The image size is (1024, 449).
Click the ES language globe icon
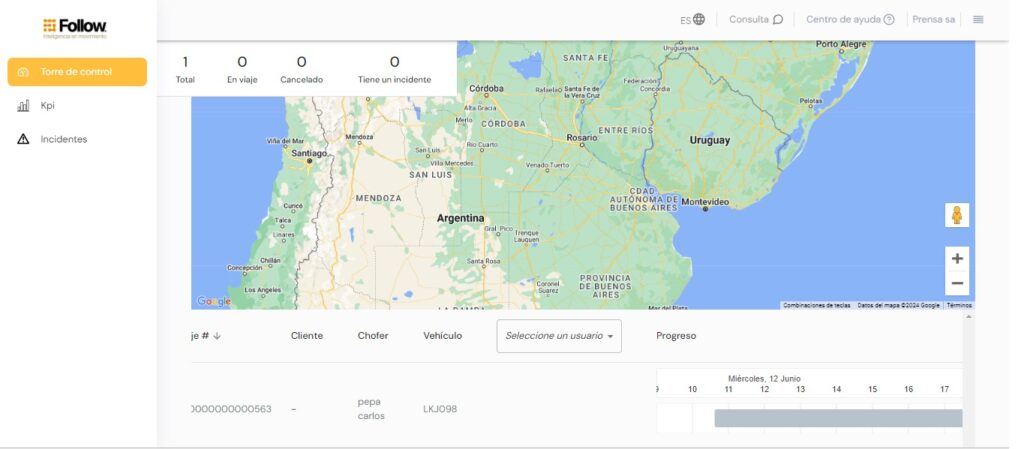point(699,19)
